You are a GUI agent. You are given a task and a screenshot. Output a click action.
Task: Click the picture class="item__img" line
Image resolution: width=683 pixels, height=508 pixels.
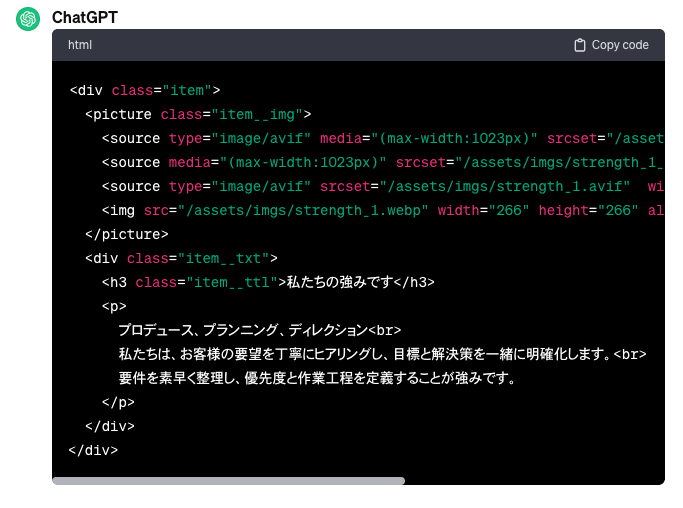pyautogui.click(x=198, y=115)
